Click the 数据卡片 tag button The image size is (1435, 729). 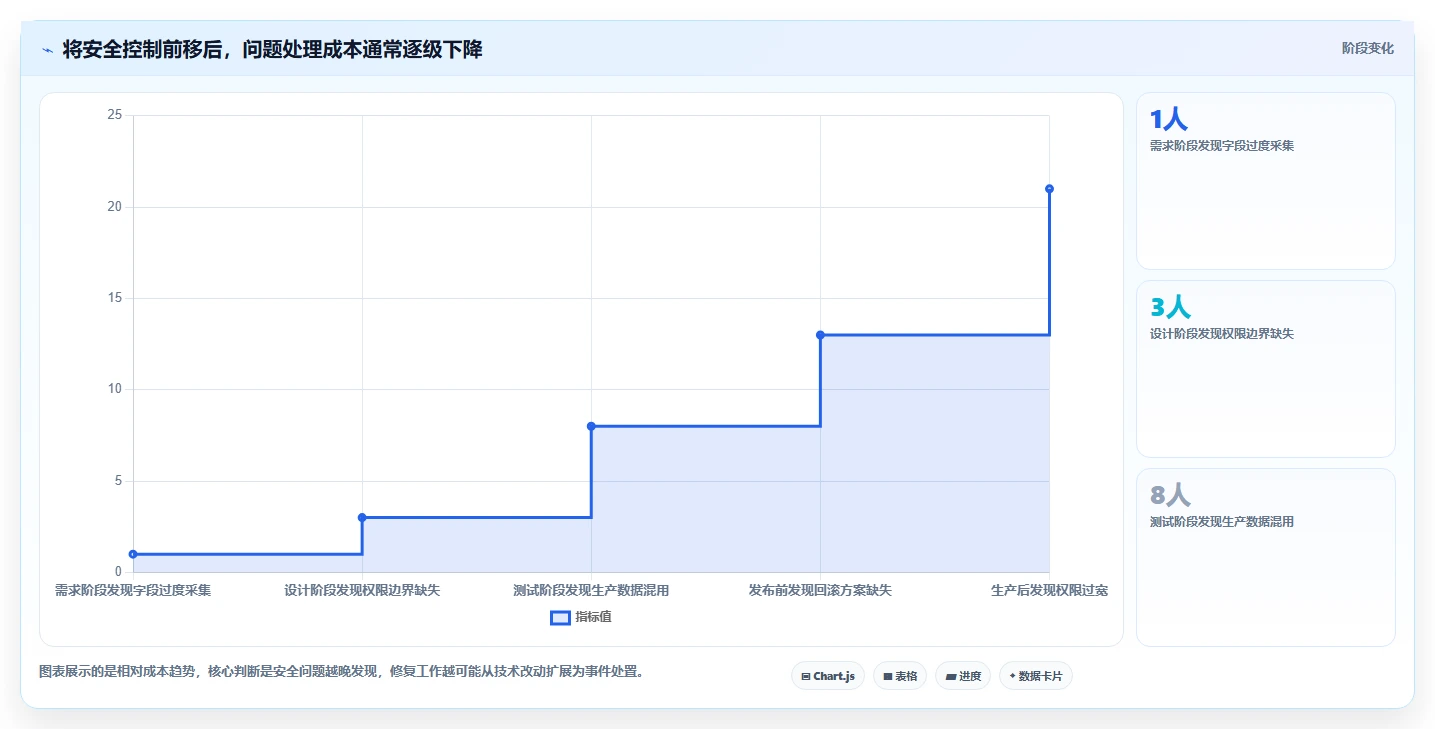click(x=1035, y=676)
